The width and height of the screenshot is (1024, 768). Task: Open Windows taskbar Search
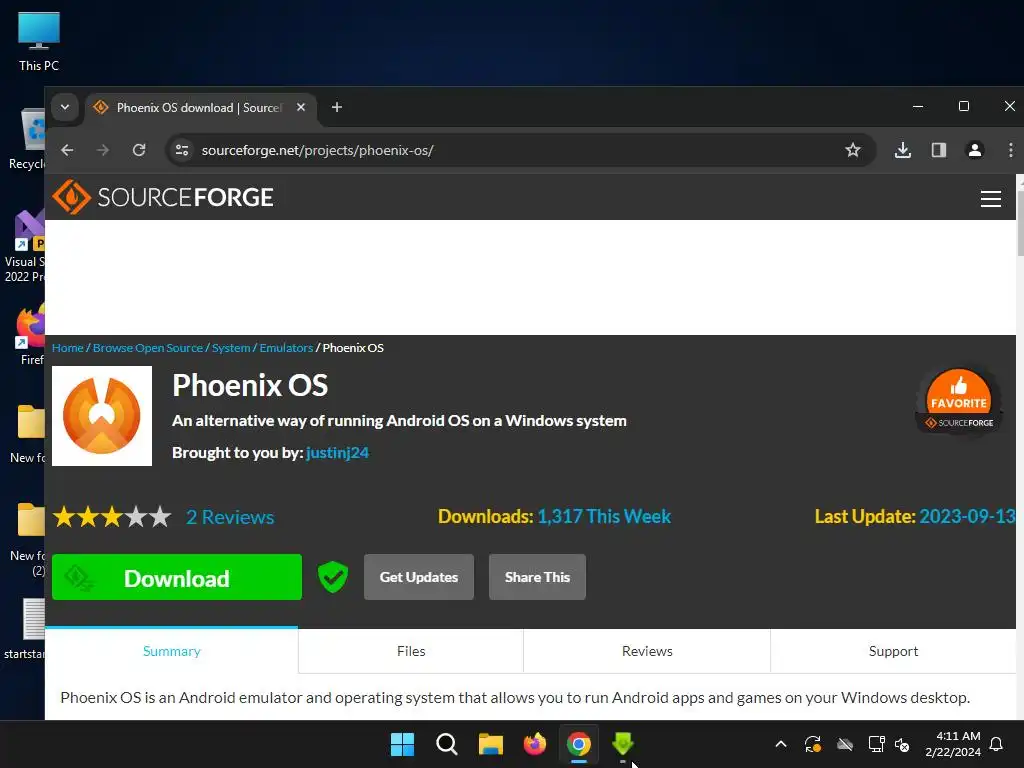[x=447, y=744]
